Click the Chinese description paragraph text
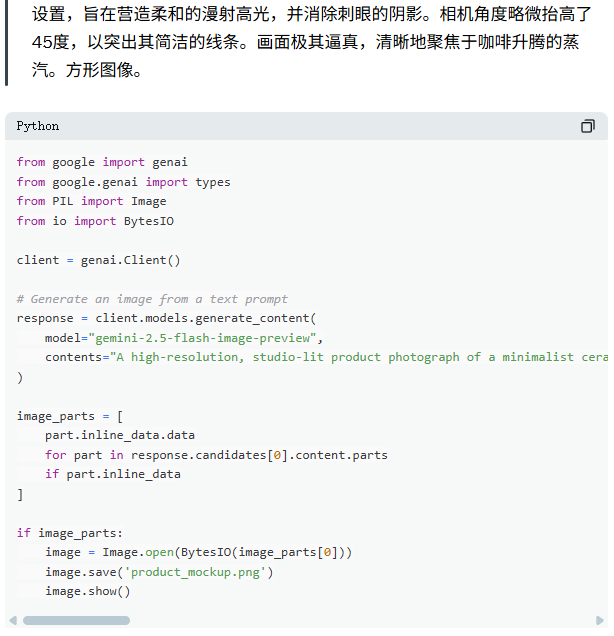 pos(300,44)
